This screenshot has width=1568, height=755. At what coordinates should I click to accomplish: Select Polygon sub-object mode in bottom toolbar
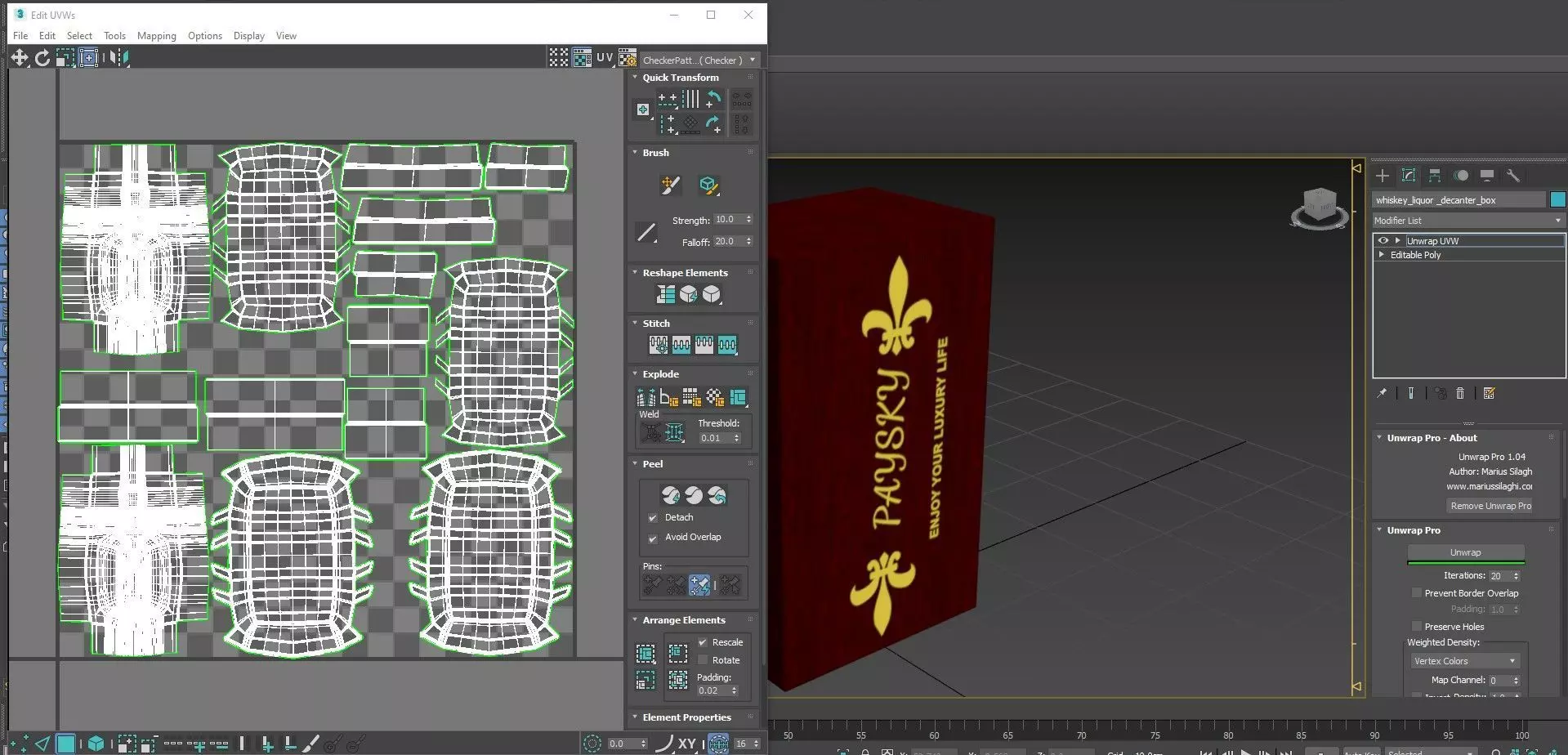click(65, 744)
